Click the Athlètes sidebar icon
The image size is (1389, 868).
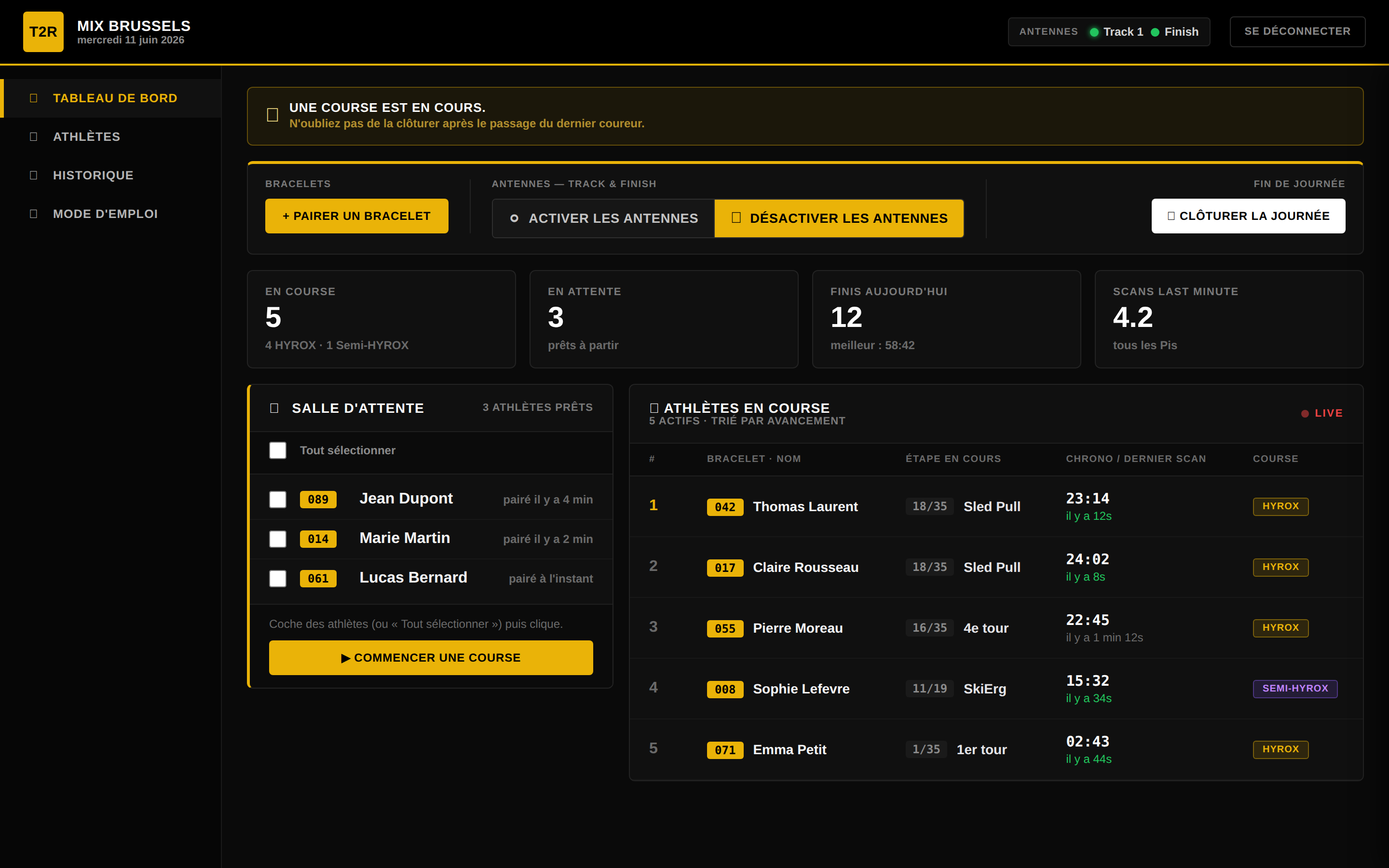[x=33, y=136]
